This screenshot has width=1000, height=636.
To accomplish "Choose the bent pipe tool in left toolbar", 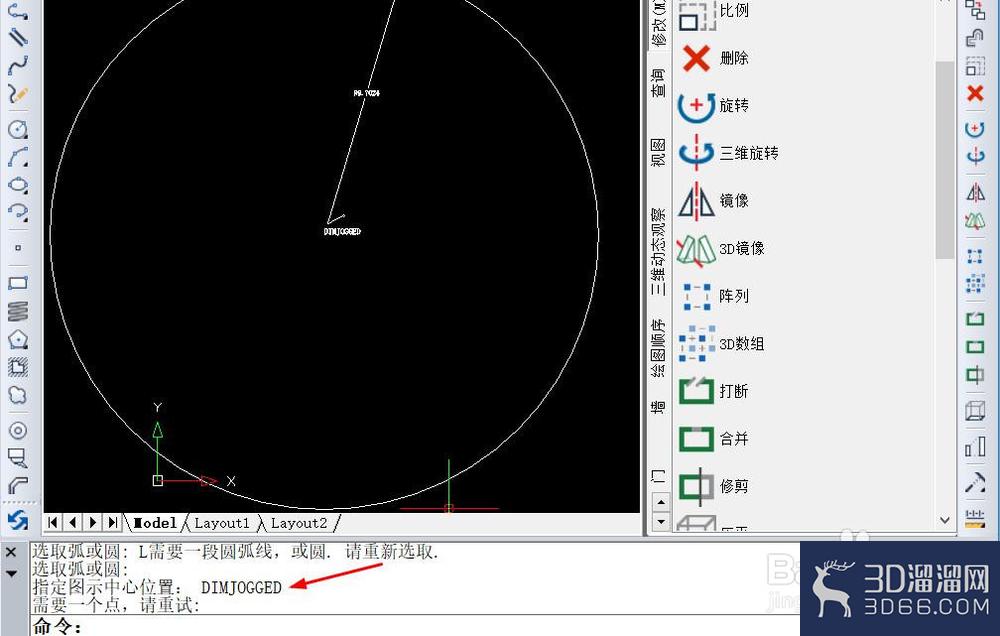I will tap(18, 485).
